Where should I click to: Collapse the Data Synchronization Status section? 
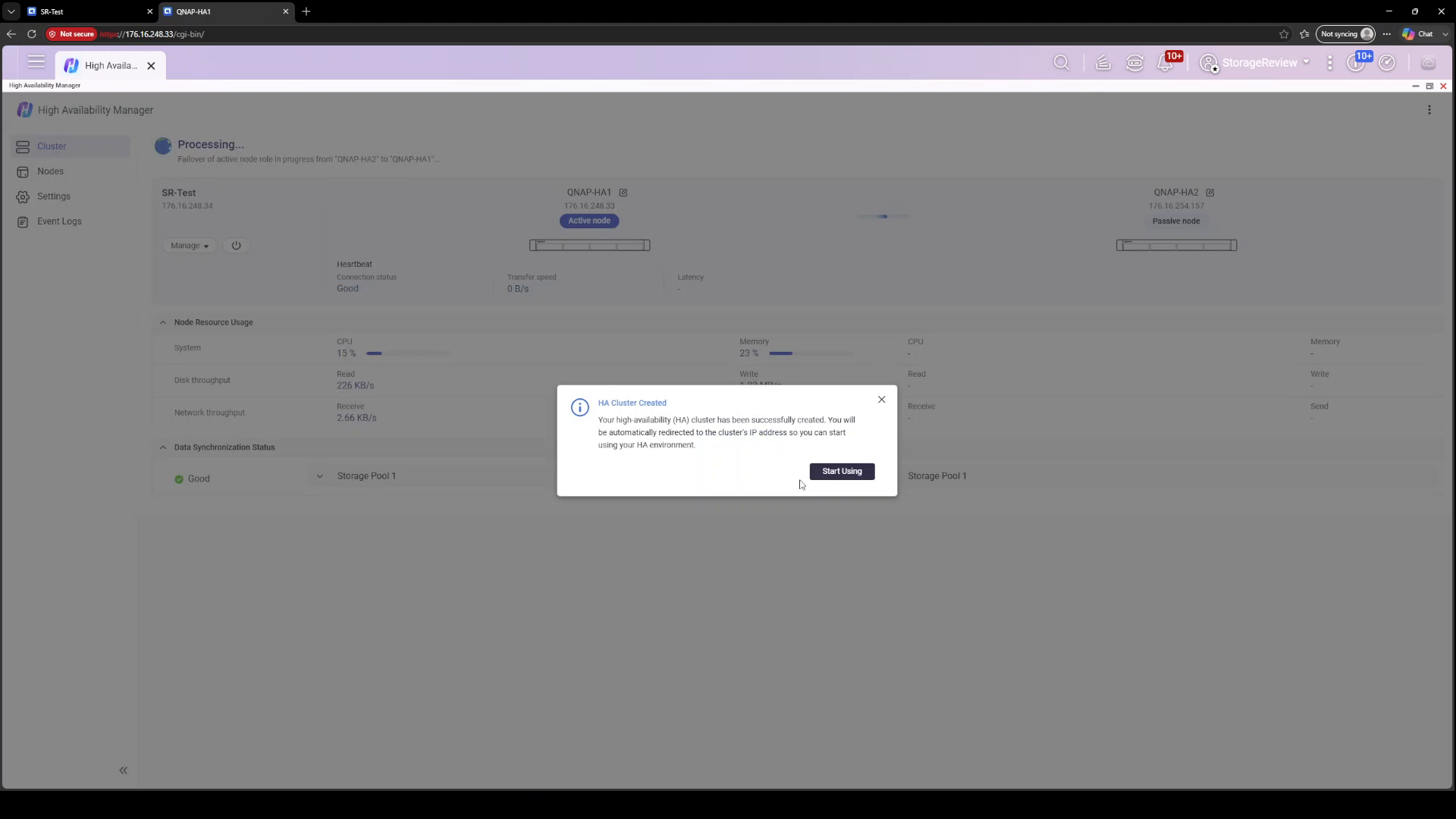pos(162,447)
